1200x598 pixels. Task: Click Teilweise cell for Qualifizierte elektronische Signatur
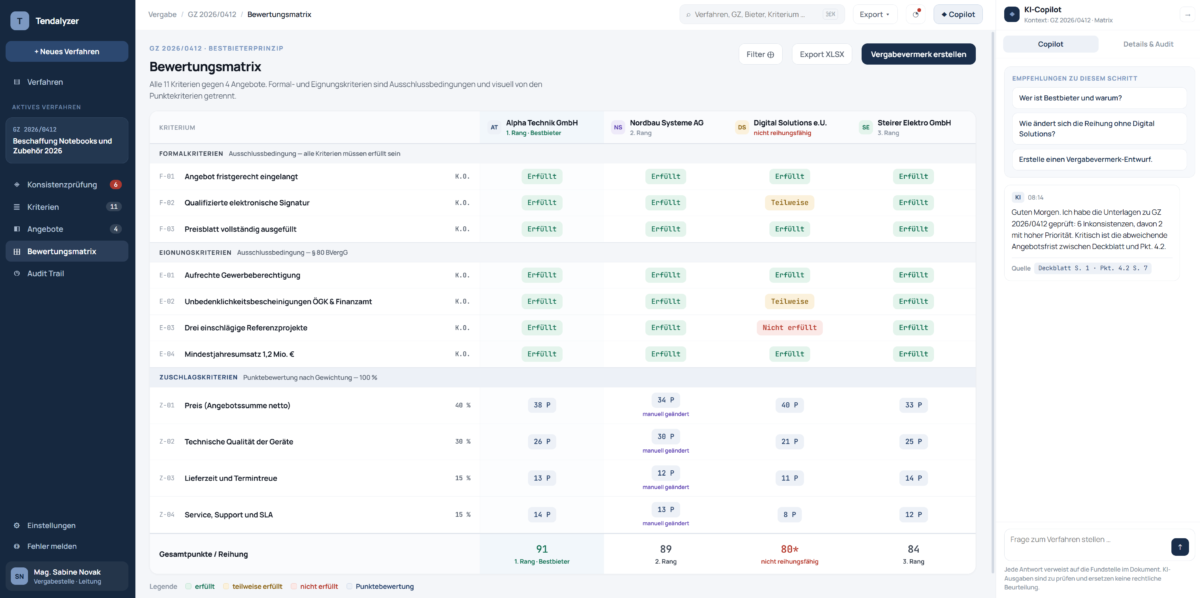[x=790, y=202]
